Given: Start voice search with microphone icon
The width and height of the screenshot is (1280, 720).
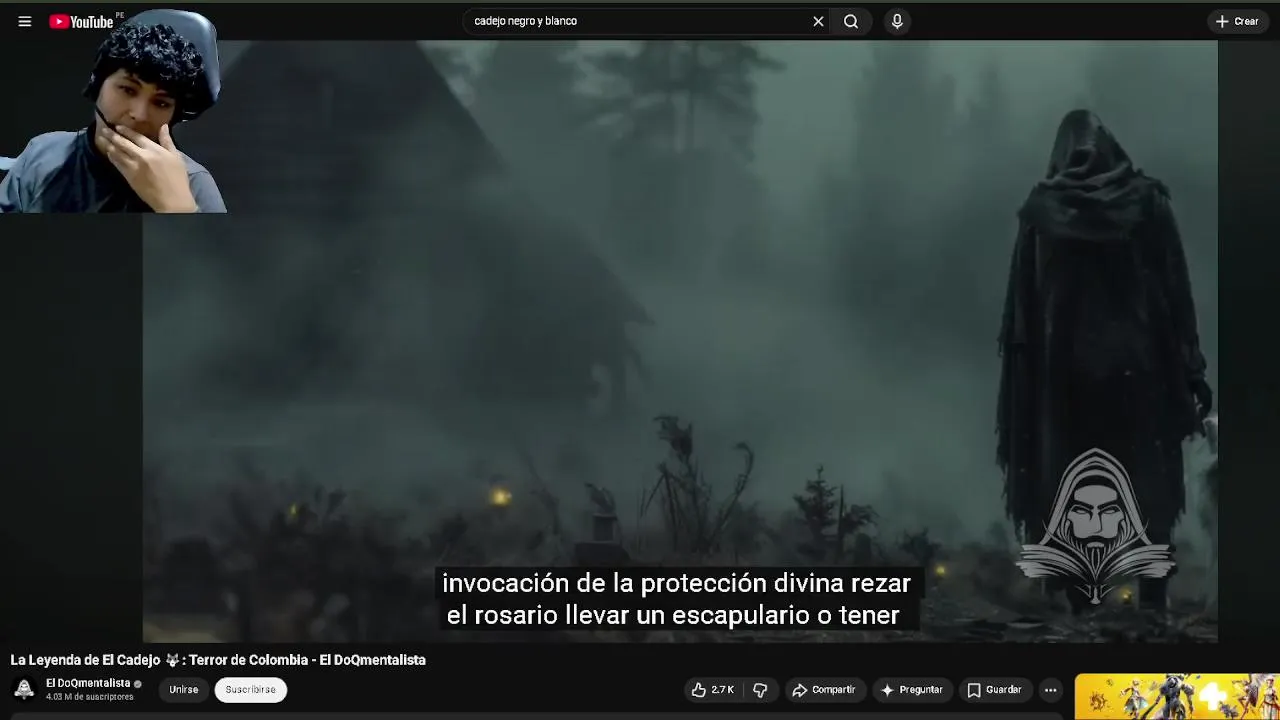Looking at the screenshot, I should (897, 21).
